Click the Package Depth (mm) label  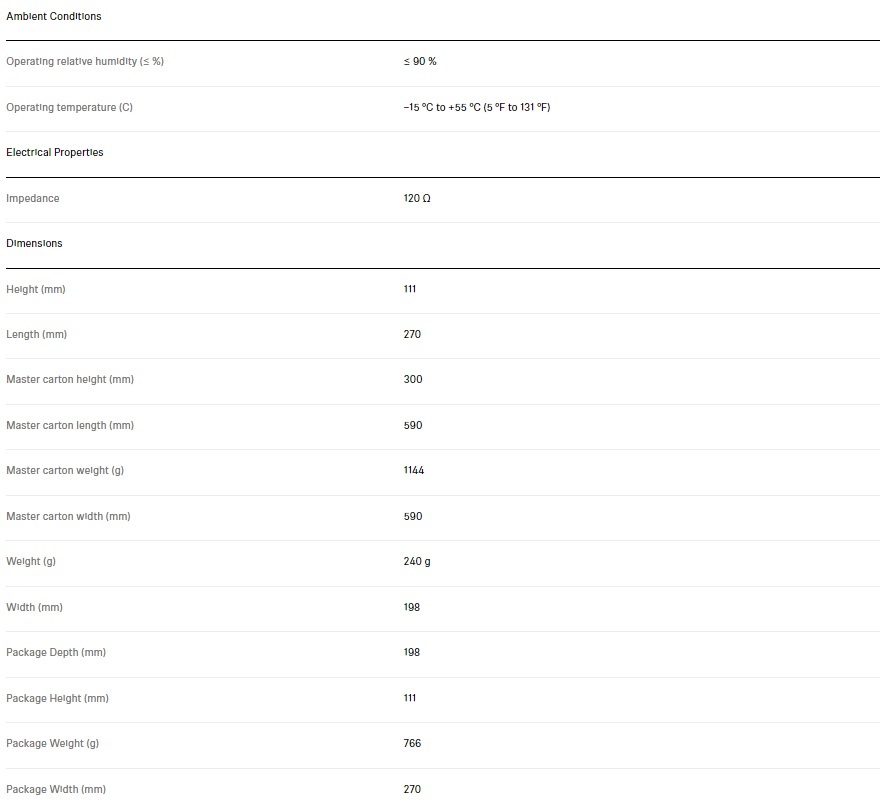click(56, 653)
